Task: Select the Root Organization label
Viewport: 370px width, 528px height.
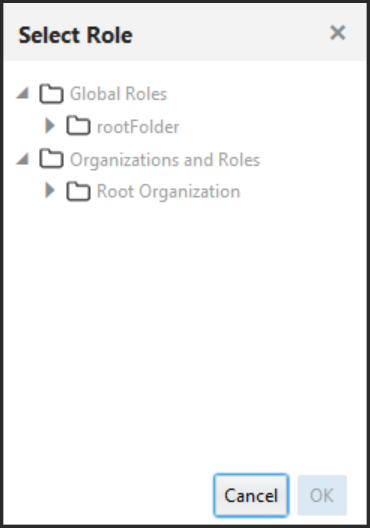Action: [x=168, y=192]
